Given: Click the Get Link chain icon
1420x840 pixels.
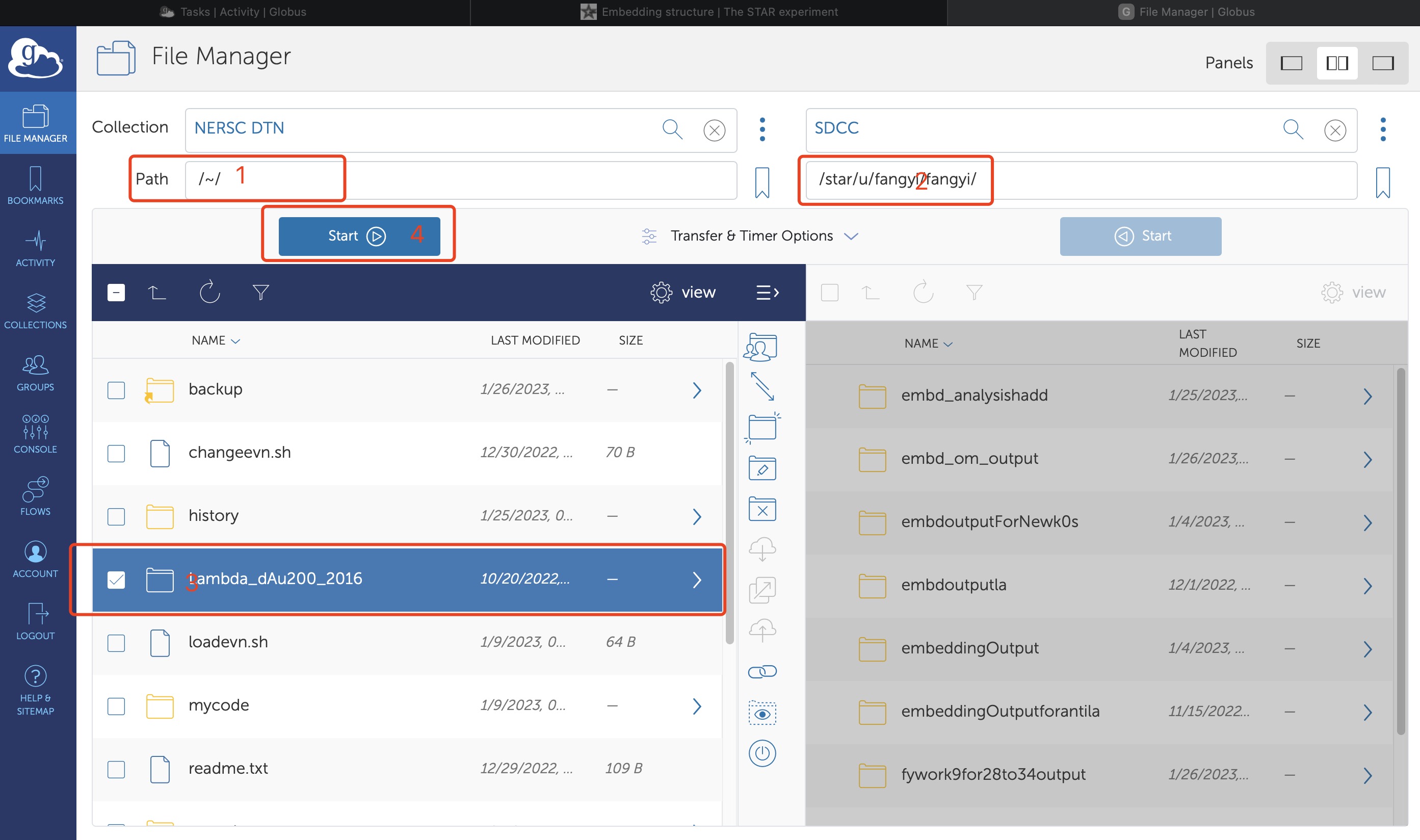Looking at the screenshot, I should (762, 672).
